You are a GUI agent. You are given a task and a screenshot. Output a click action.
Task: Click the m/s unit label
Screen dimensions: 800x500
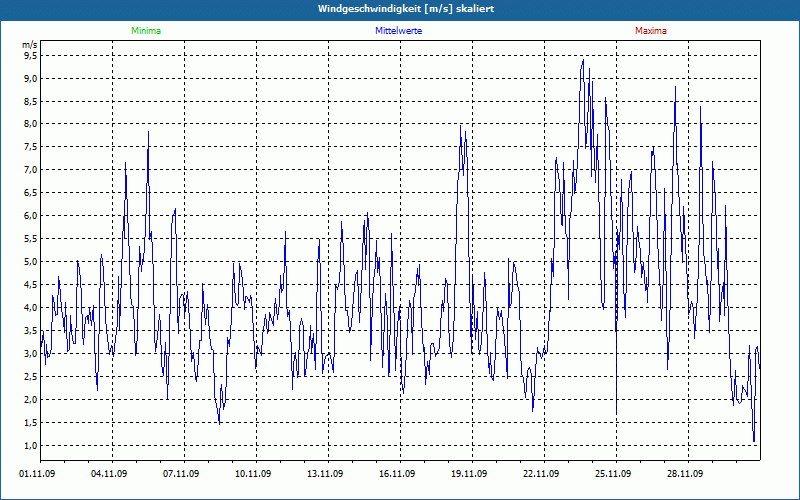tap(30, 45)
